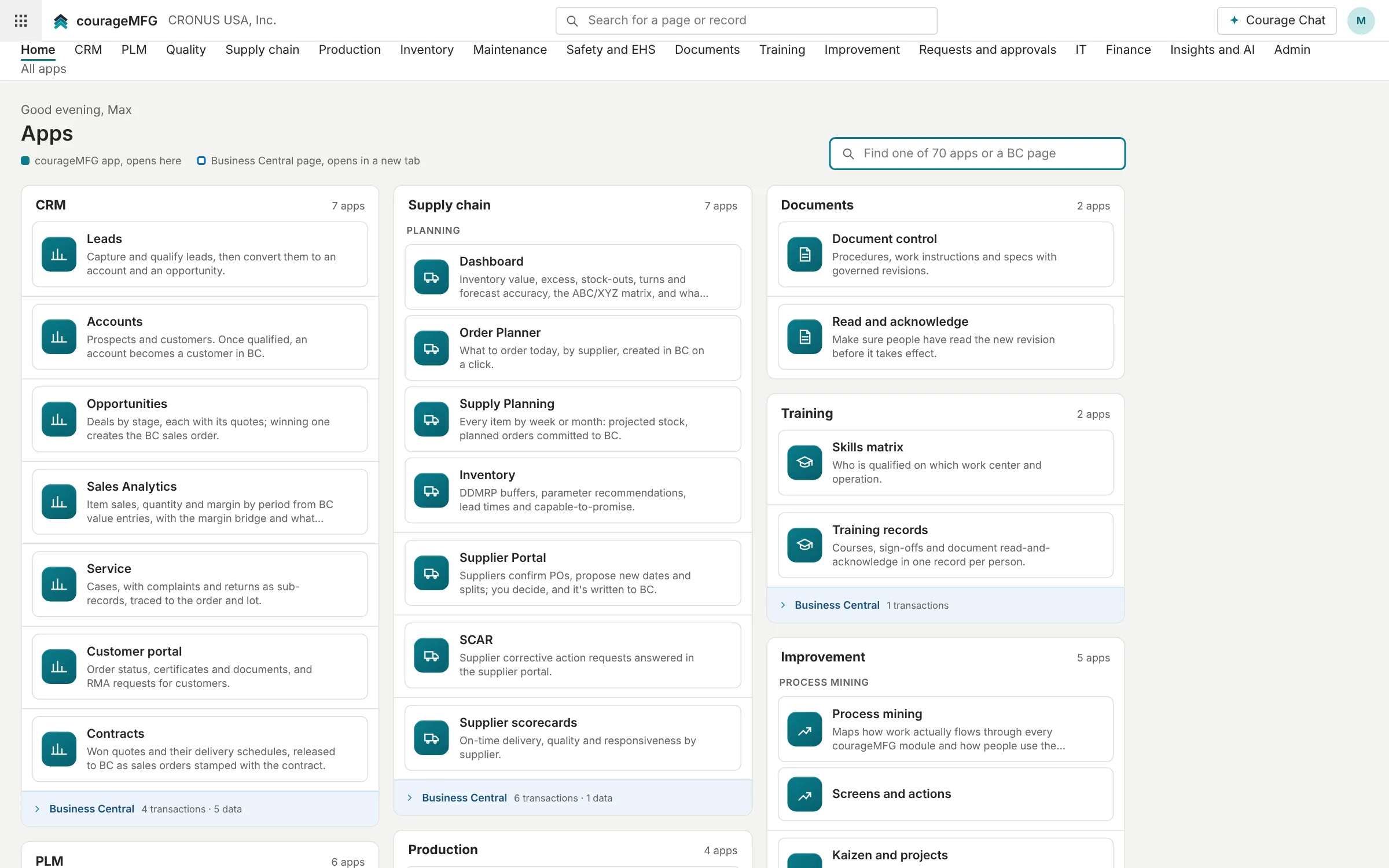The image size is (1389, 868).
Task: Click the Supplier Portal truck icon
Action: point(431,573)
